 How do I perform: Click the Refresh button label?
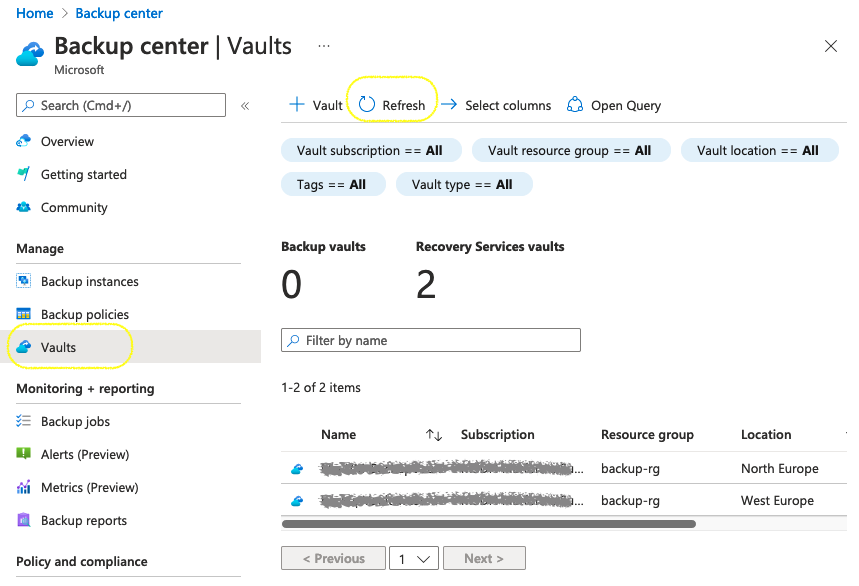pyautogui.click(x=404, y=105)
